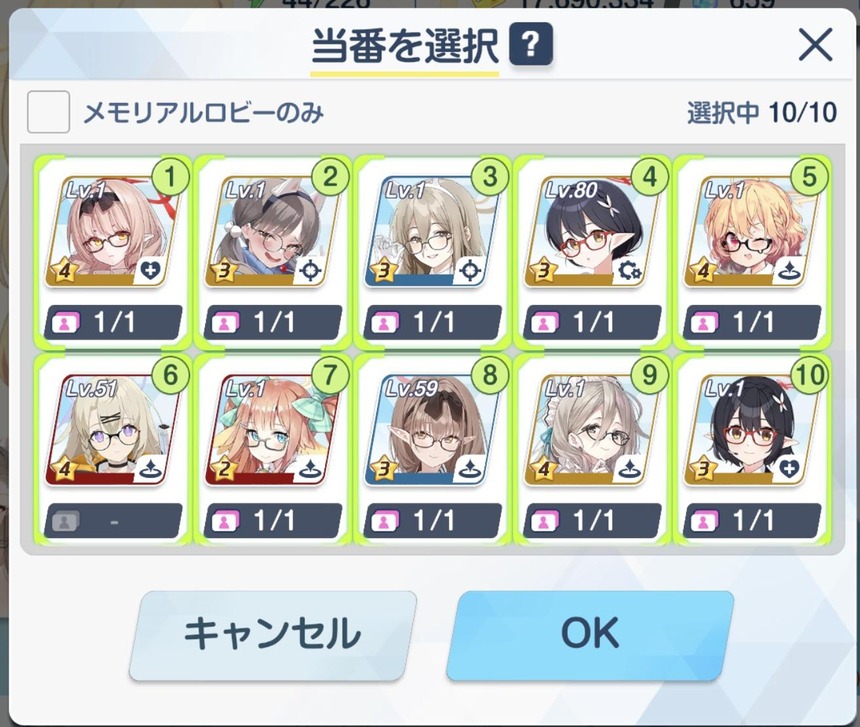Confirm selection with the OK button

pyautogui.click(x=590, y=635)
